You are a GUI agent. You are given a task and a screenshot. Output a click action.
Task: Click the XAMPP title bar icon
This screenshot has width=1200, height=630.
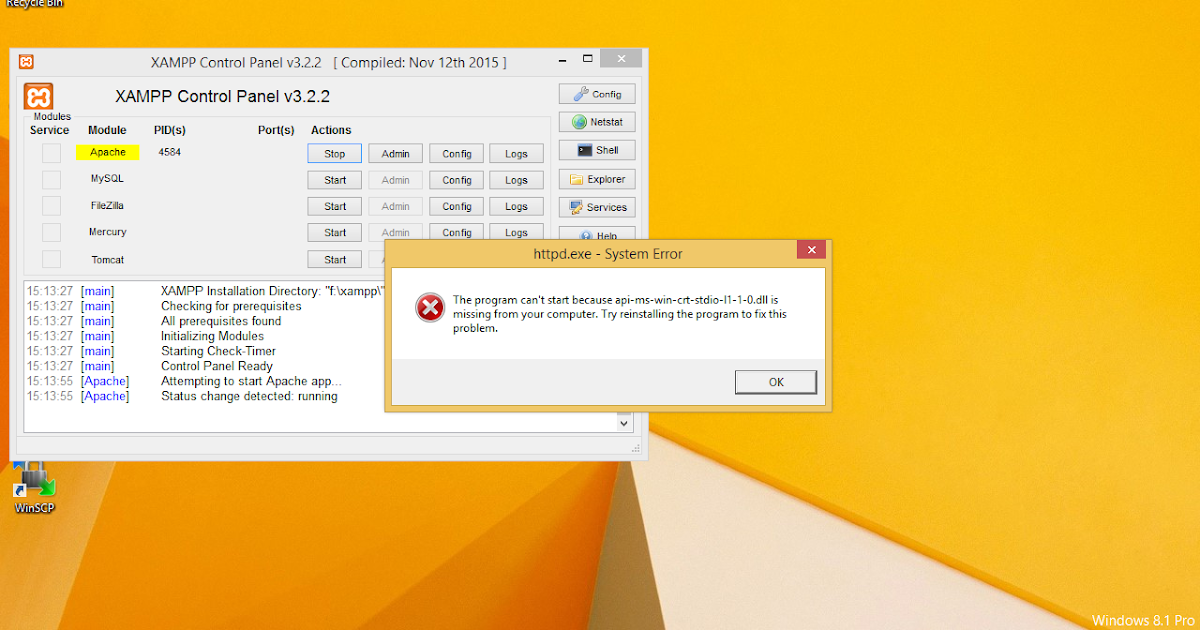(25, 62)
